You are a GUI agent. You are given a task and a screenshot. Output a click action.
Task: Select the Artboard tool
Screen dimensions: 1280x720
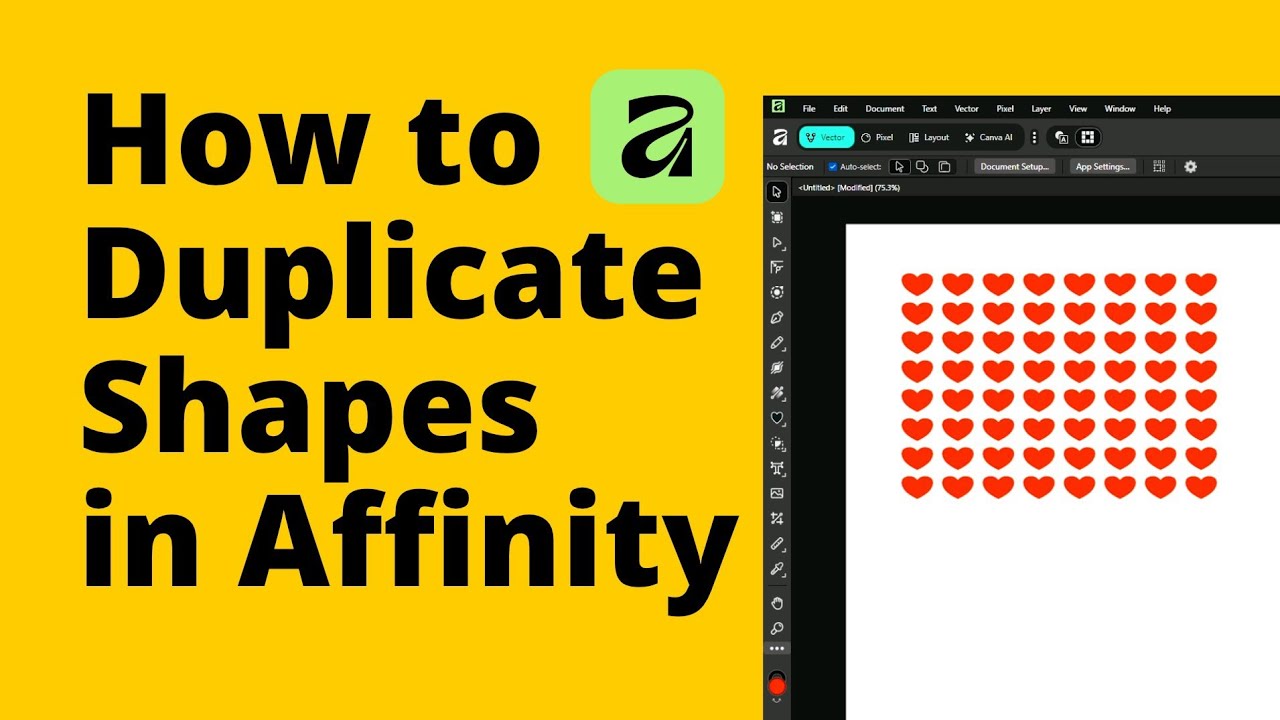pos(777,217)
